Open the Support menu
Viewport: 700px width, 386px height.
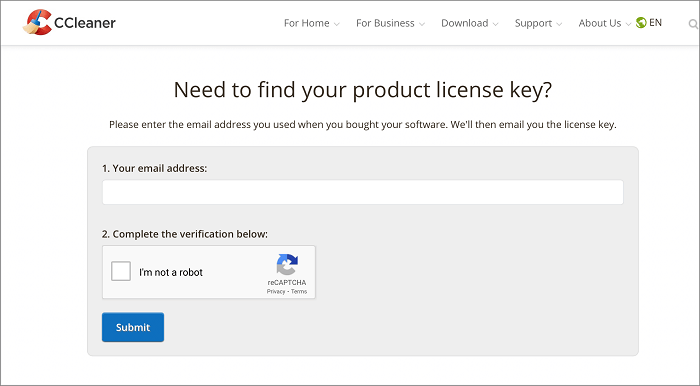tap(533, 23)
